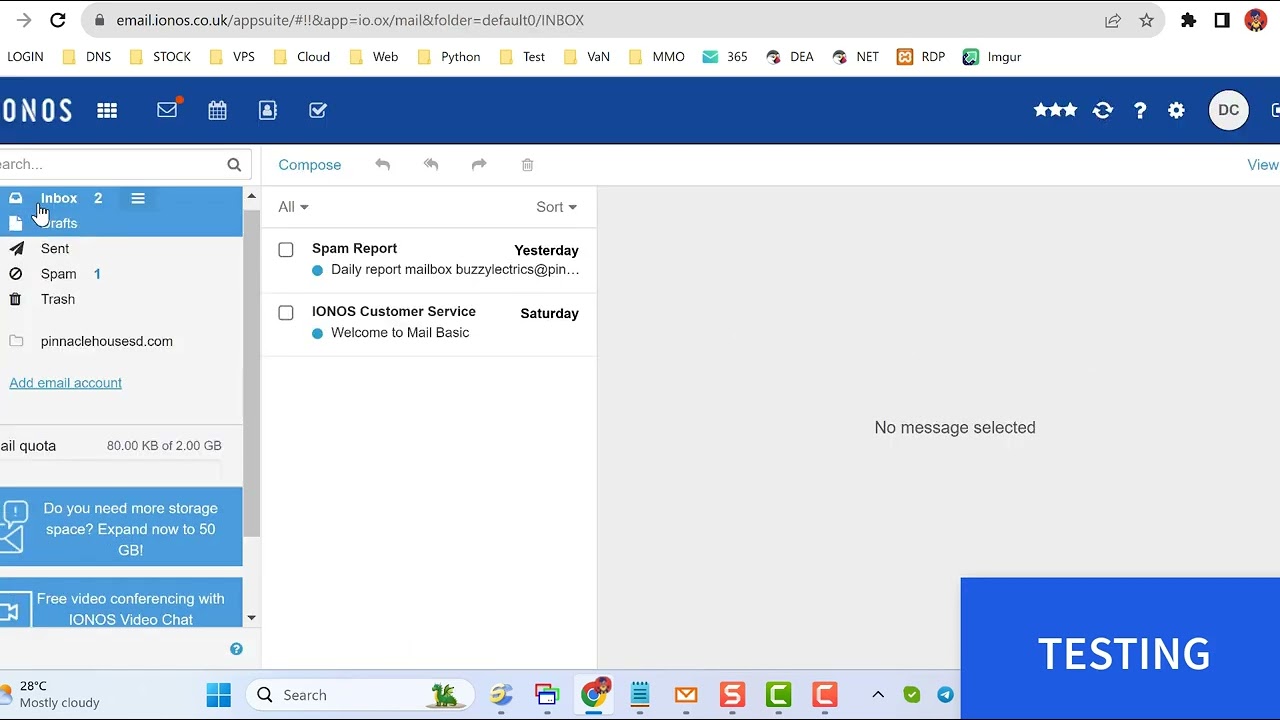Open the Spam folder
Viewport: 1280px width, 720px height.
(x=58, y=273)
